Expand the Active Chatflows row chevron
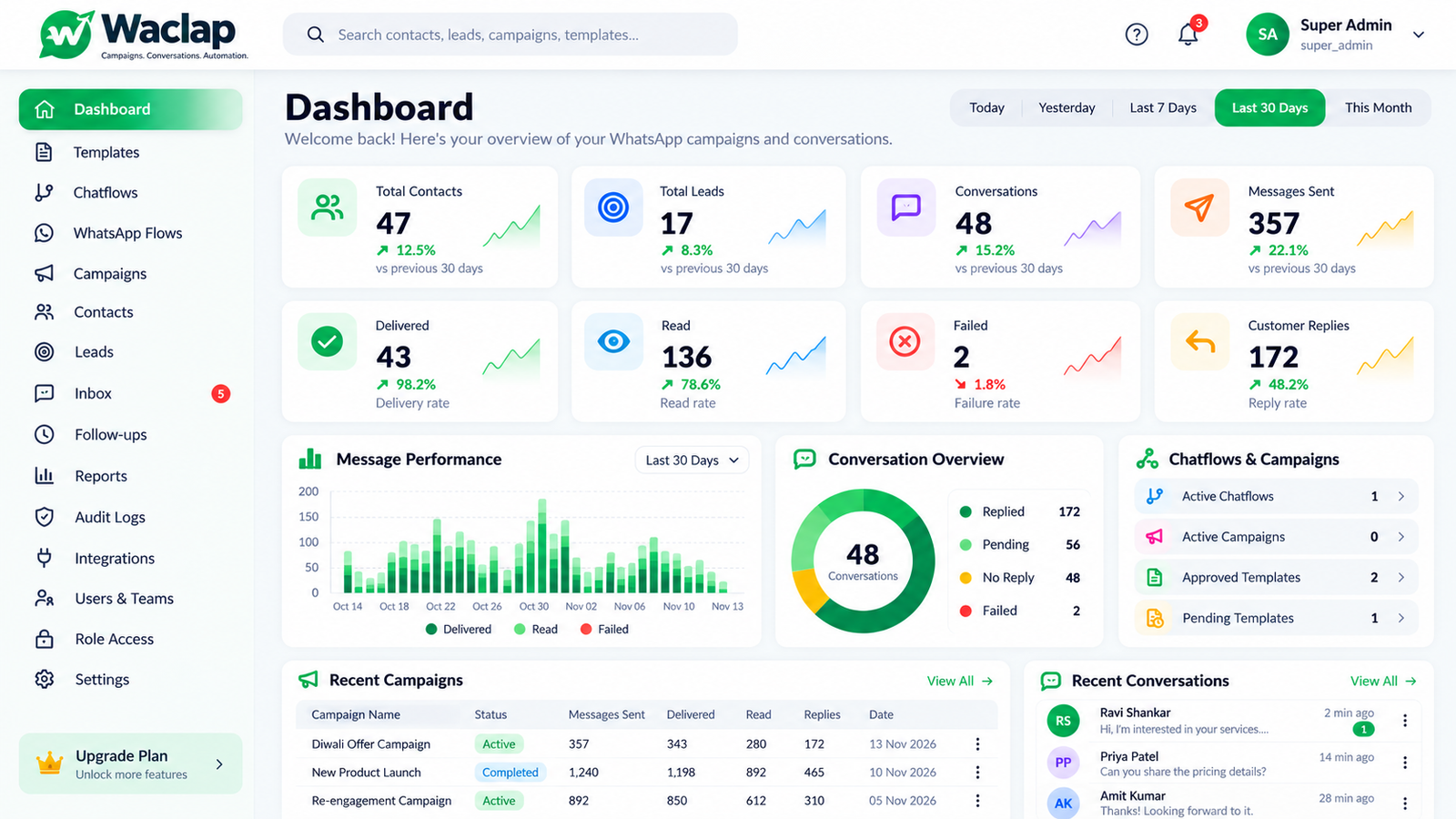Viewport: 1456px width, 819px height. coord(1401,496)
